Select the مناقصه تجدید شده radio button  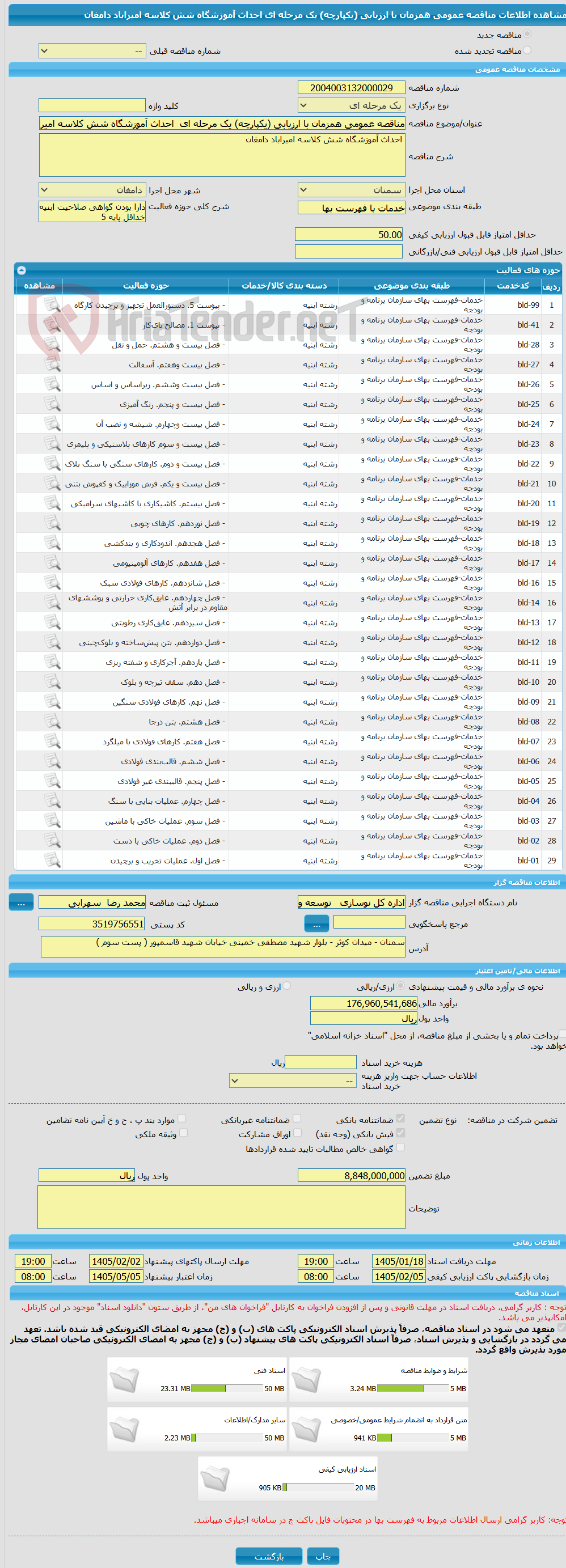(527, 50)
